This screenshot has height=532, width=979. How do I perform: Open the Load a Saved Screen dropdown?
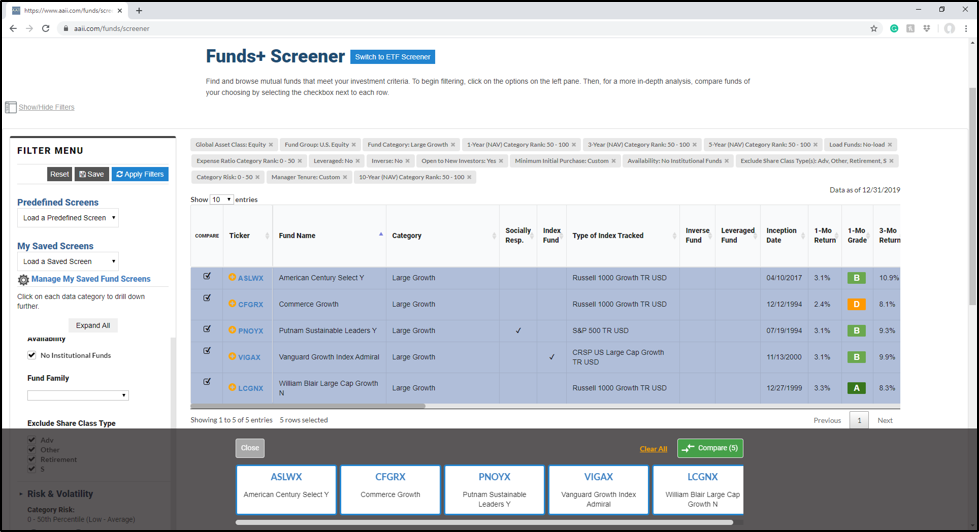click(x=68, y=262)
